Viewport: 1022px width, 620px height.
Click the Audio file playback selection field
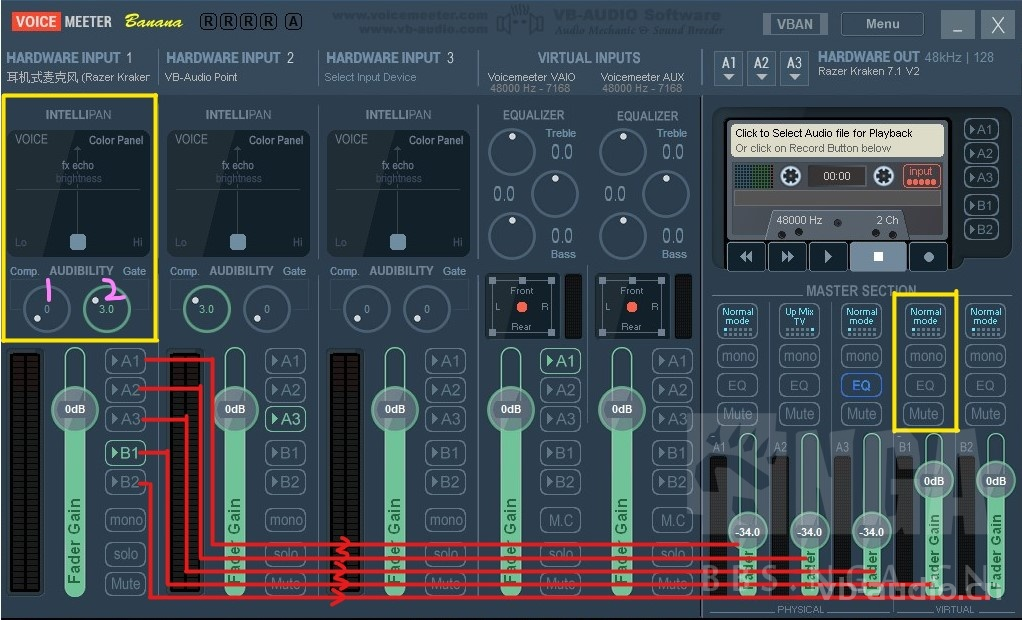pyautogui.click(x=836, y=140)
